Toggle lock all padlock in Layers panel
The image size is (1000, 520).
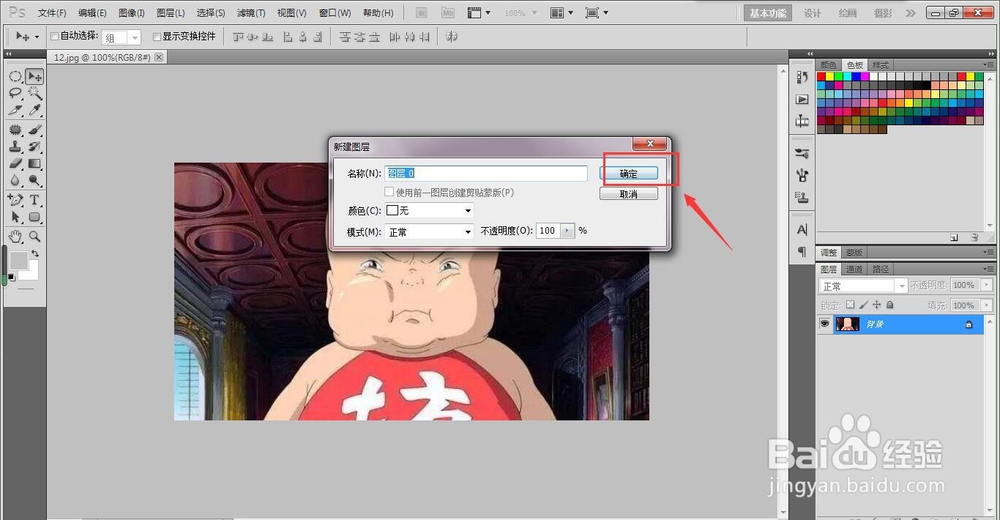[890, 305]
